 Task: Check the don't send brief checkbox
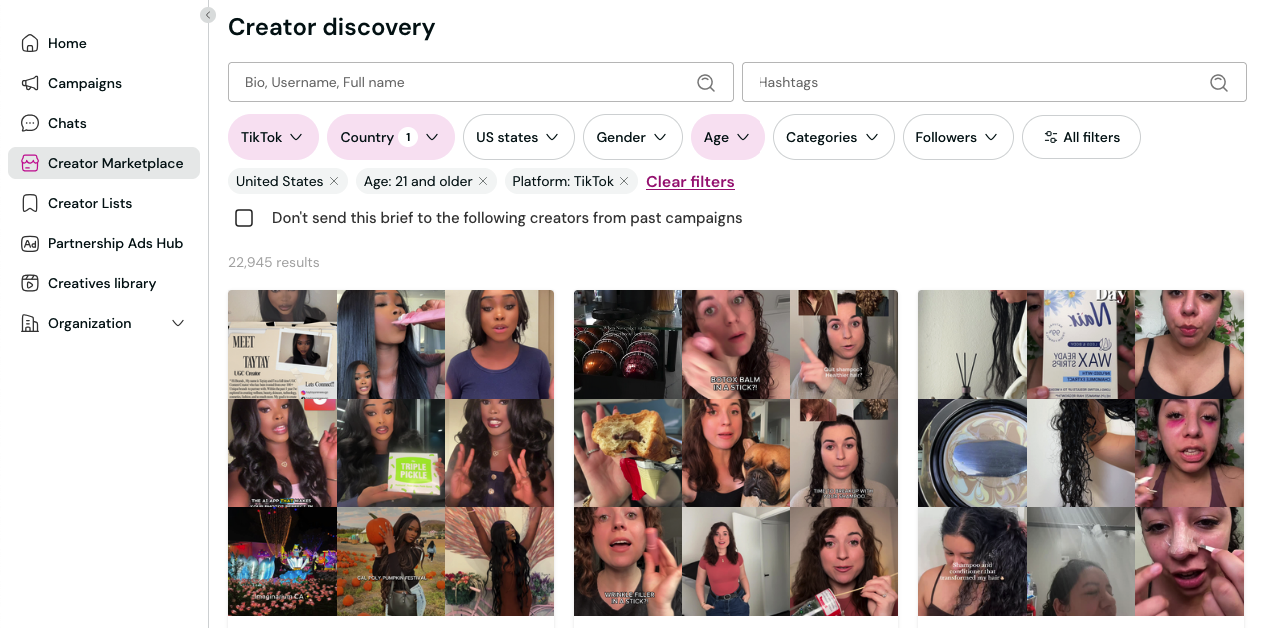[243, 217]
